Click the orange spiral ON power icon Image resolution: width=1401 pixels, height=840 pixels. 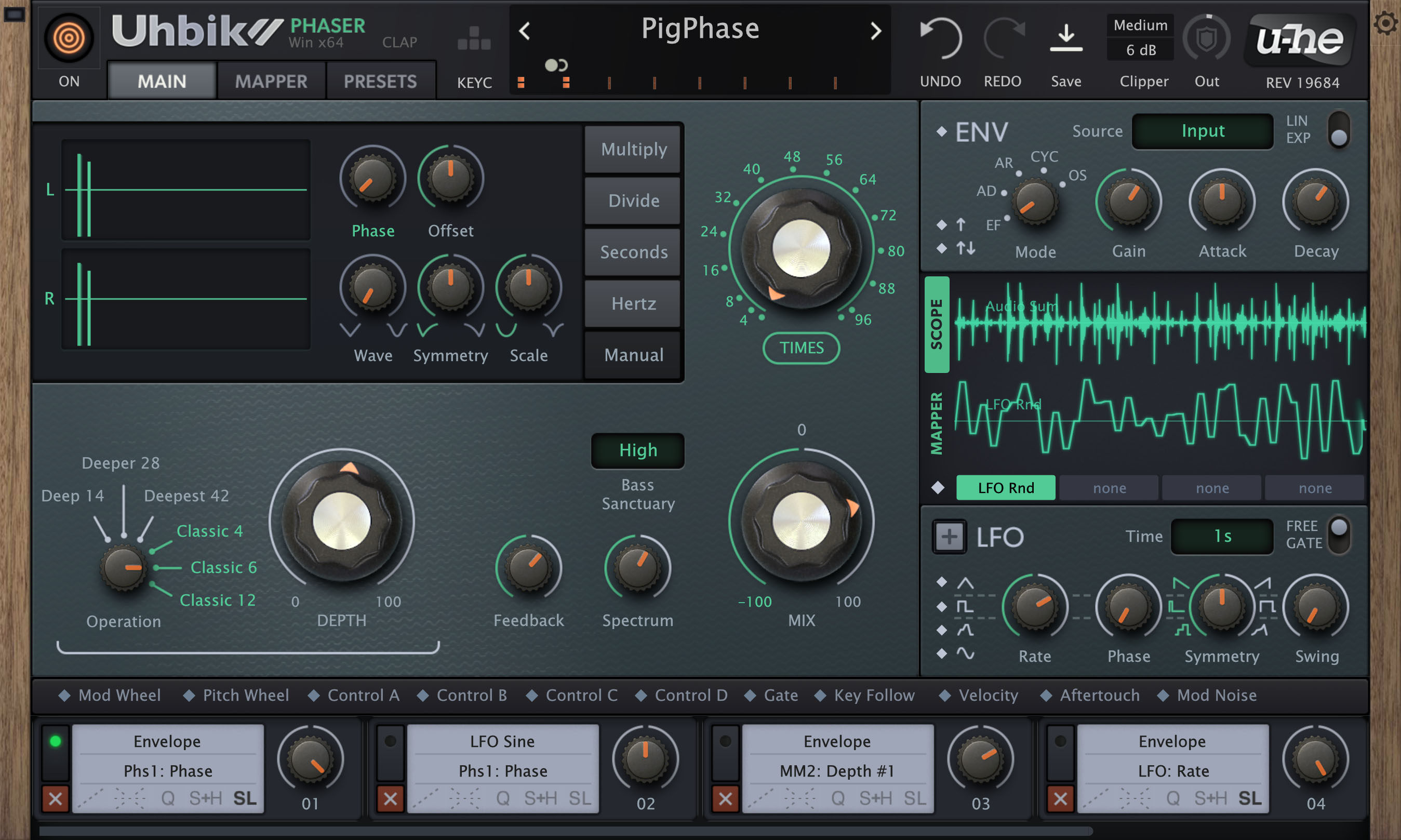(69, 38)
